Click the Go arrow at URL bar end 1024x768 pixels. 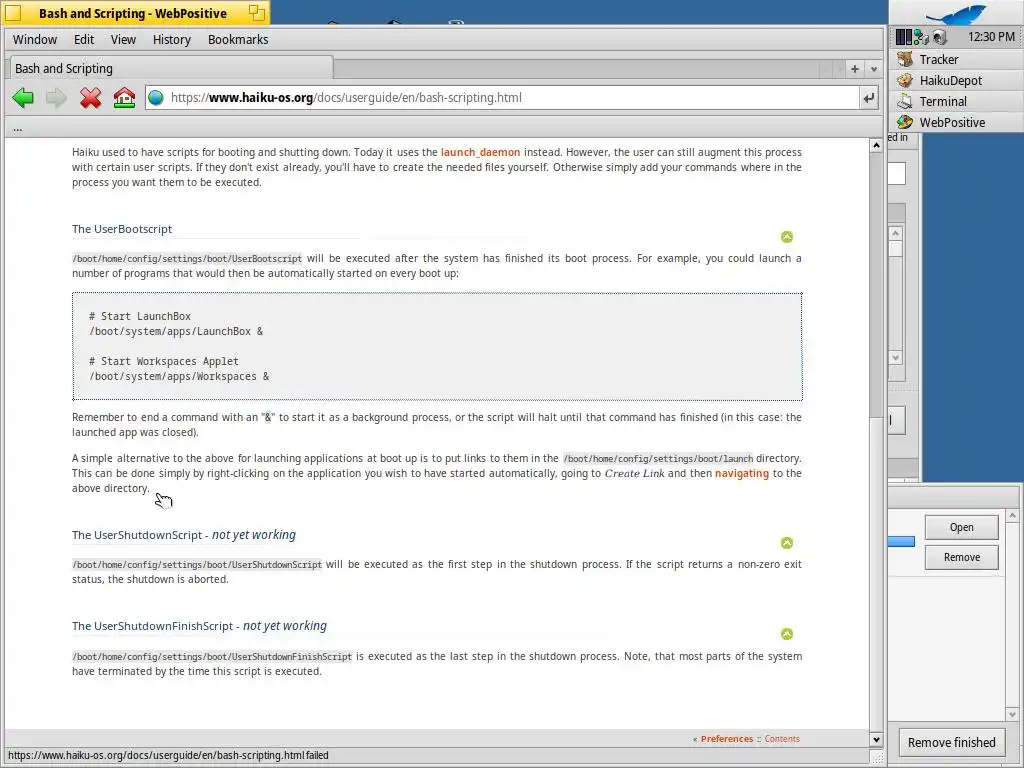point(869,98)
